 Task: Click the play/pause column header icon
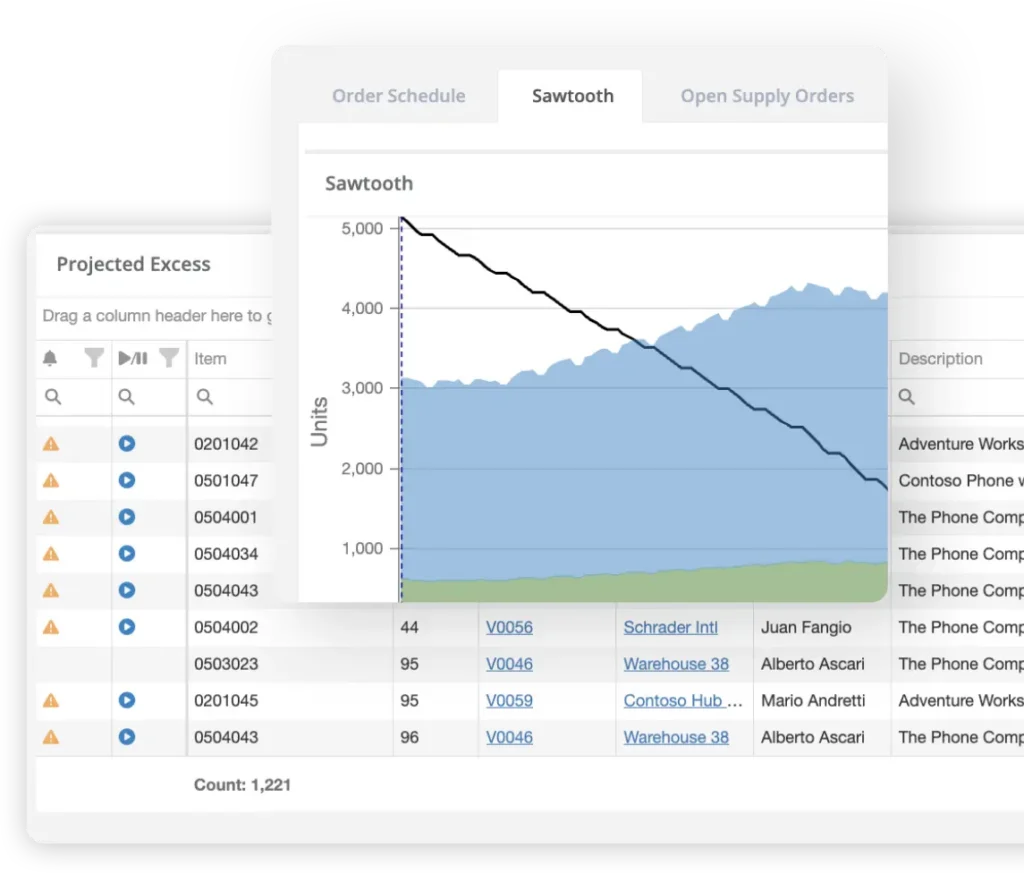point(133,358)
